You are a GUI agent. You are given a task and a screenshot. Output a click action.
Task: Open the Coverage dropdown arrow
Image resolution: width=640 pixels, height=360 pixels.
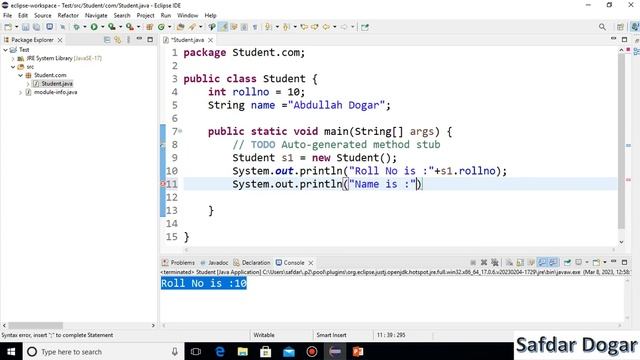click(120, 27)
